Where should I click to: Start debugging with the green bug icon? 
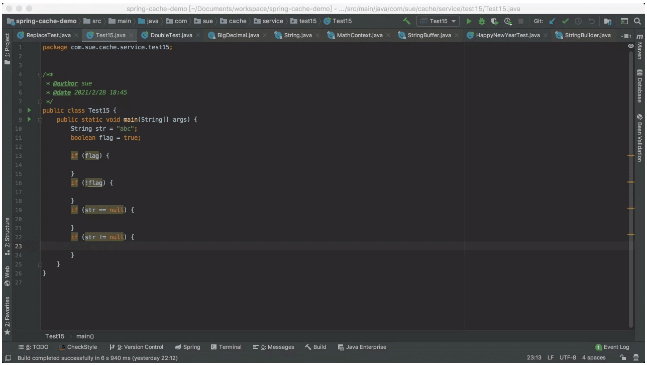click(x=482, y=21)
